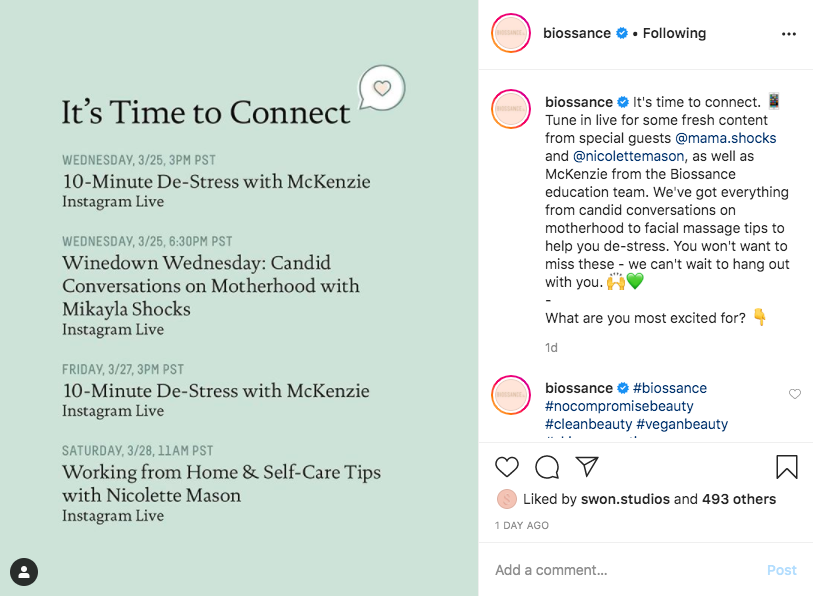Click the Biossance avatar on hashtag comment
Image resolution: width=813 pixels, height=596 pixels.
click(511, 395)
